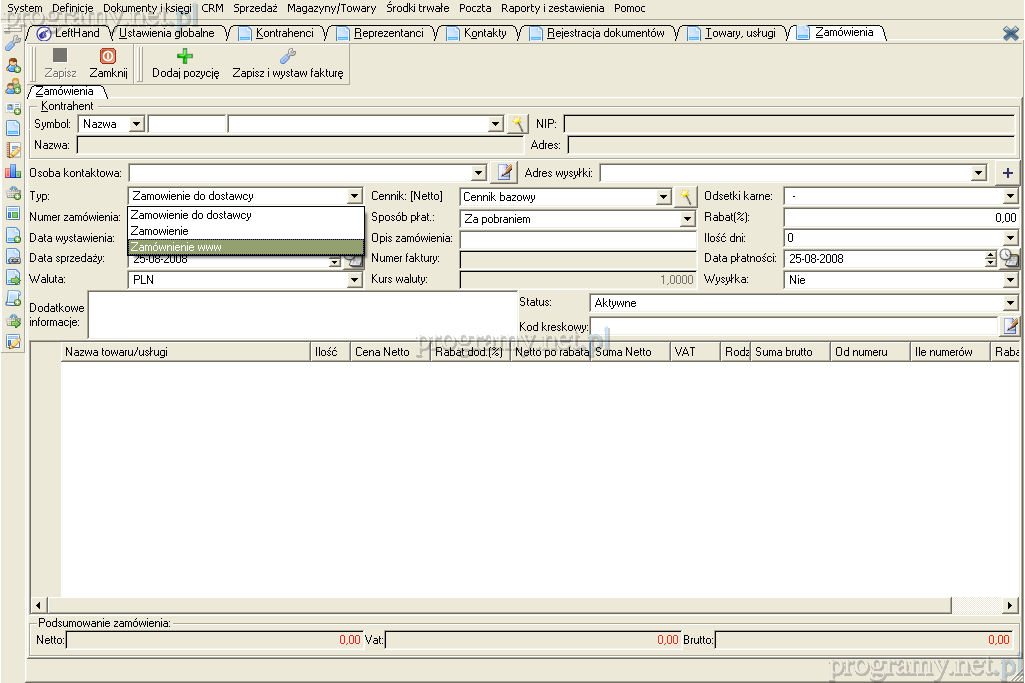
Task: Click the wand icon beside Cennik bazowy
Action: [685, 197]
